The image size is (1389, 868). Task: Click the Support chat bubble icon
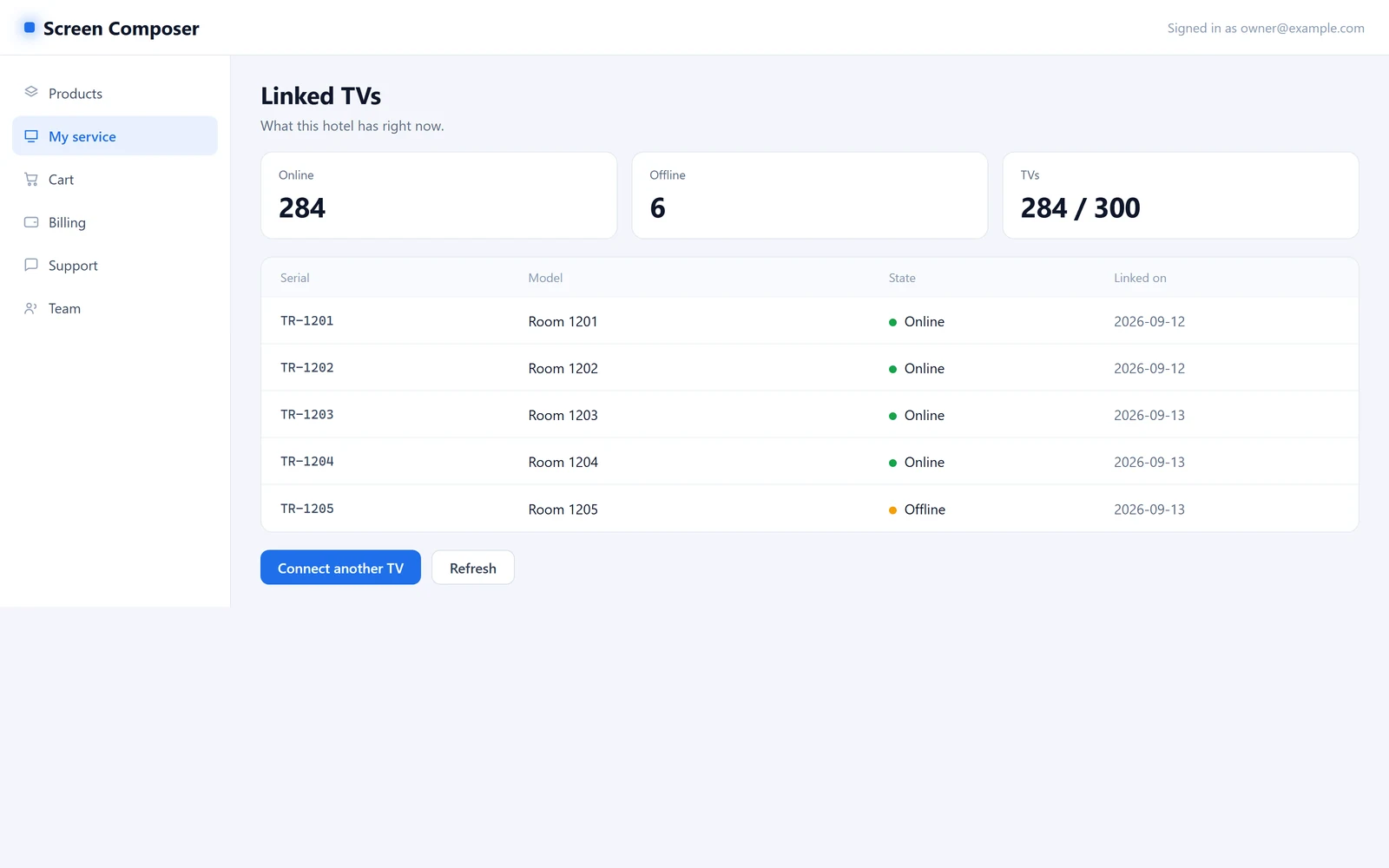tap(31, 265)
